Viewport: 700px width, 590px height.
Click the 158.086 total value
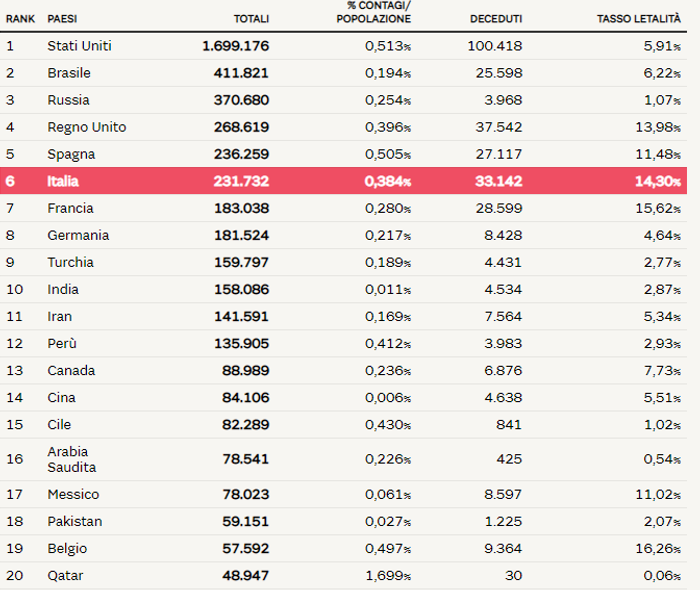tap(242, 290)
